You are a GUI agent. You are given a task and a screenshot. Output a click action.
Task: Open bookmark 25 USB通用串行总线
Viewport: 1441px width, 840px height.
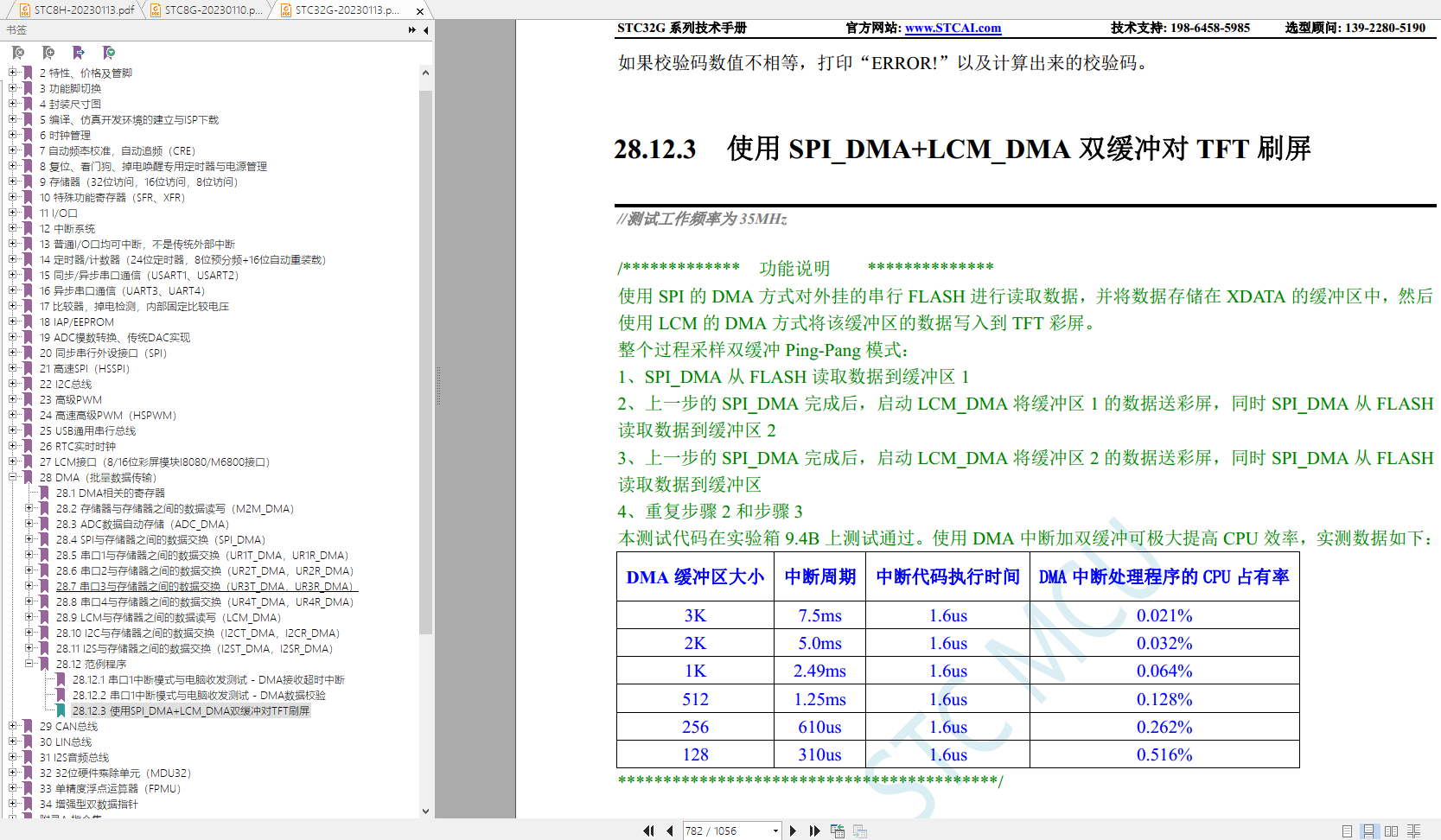pyautogui.click(x=87, y=431)
